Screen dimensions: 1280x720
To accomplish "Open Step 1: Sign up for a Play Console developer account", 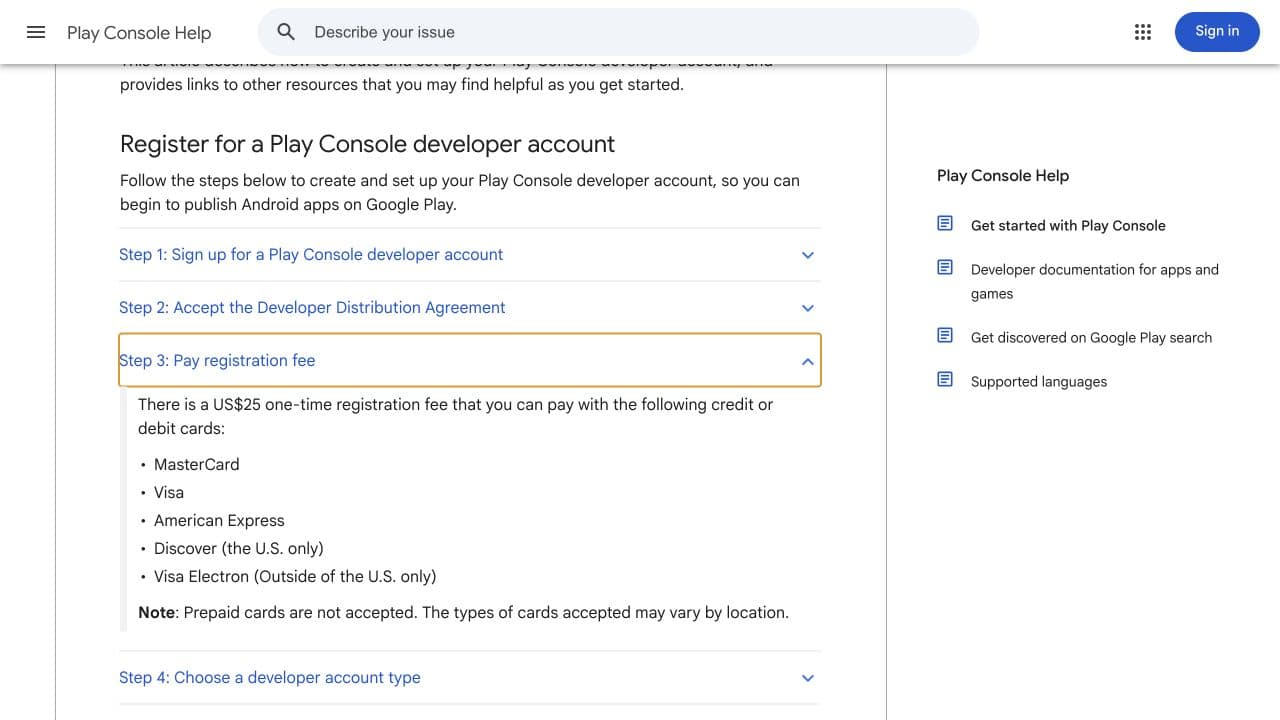I will 469,255.
